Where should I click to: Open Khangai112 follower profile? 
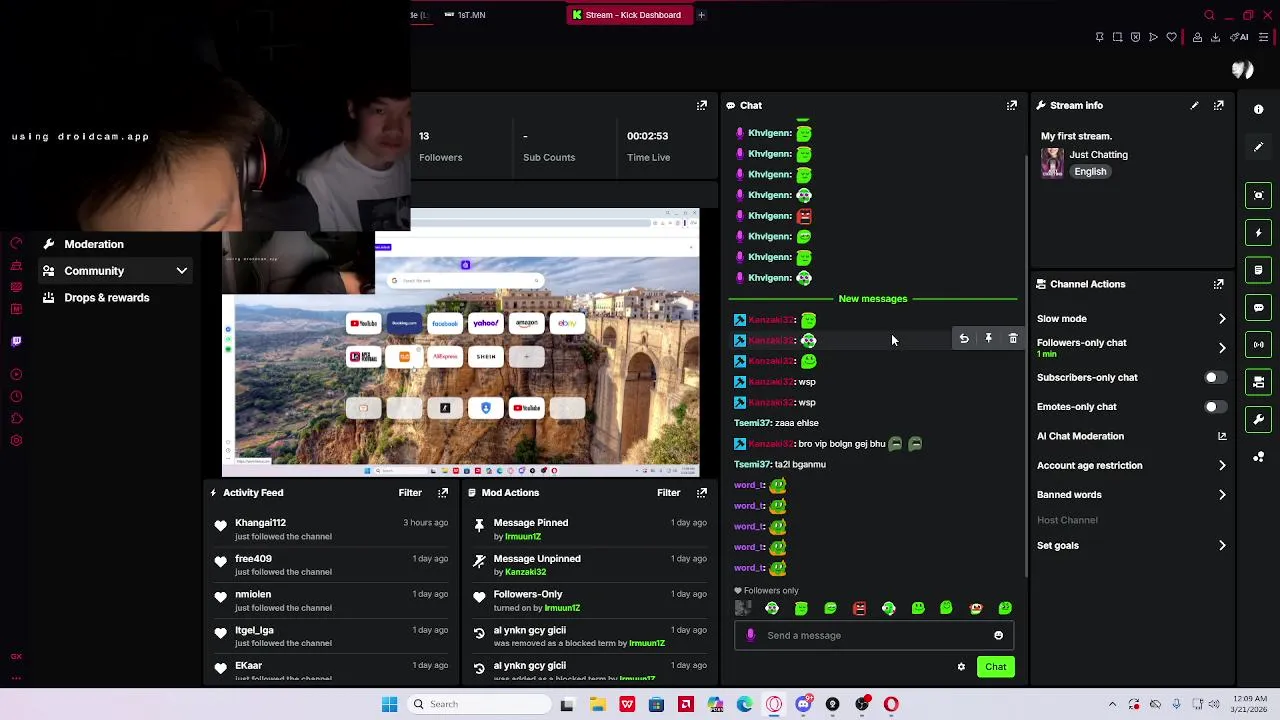click(x=260, y=523)
